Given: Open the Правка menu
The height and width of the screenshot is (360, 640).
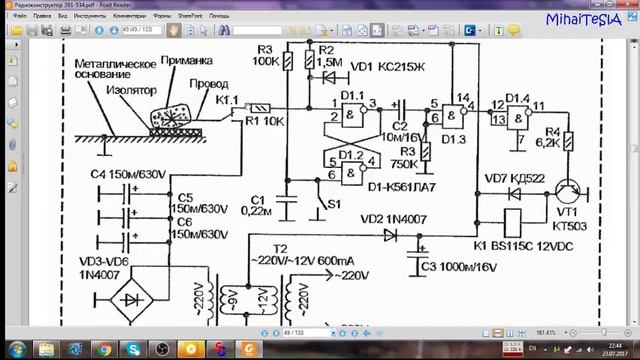Looking at the screenshot, I should pos(42,16).
